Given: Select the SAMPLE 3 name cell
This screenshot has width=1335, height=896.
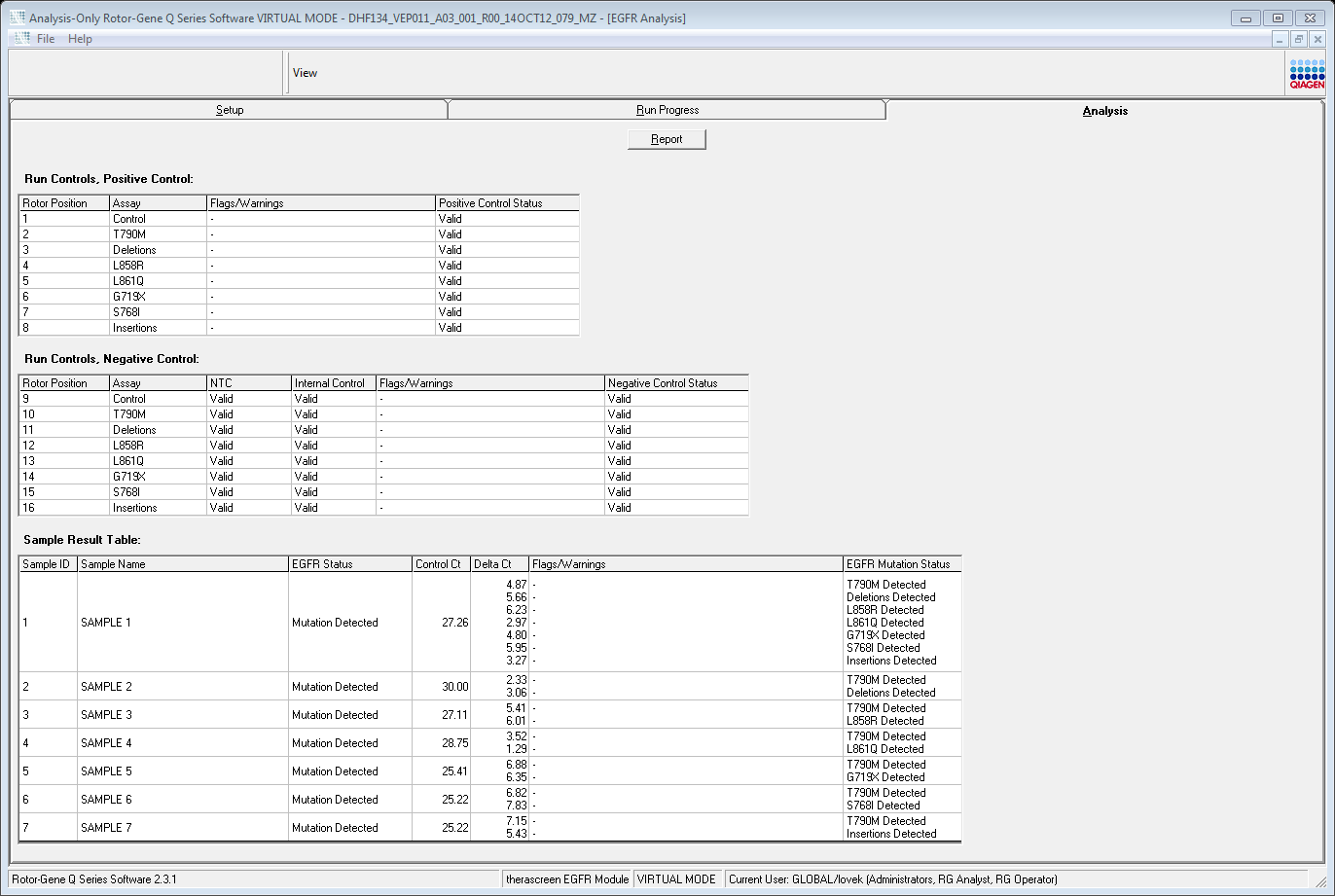Looking at the screenshot, I should coord(183,715).
